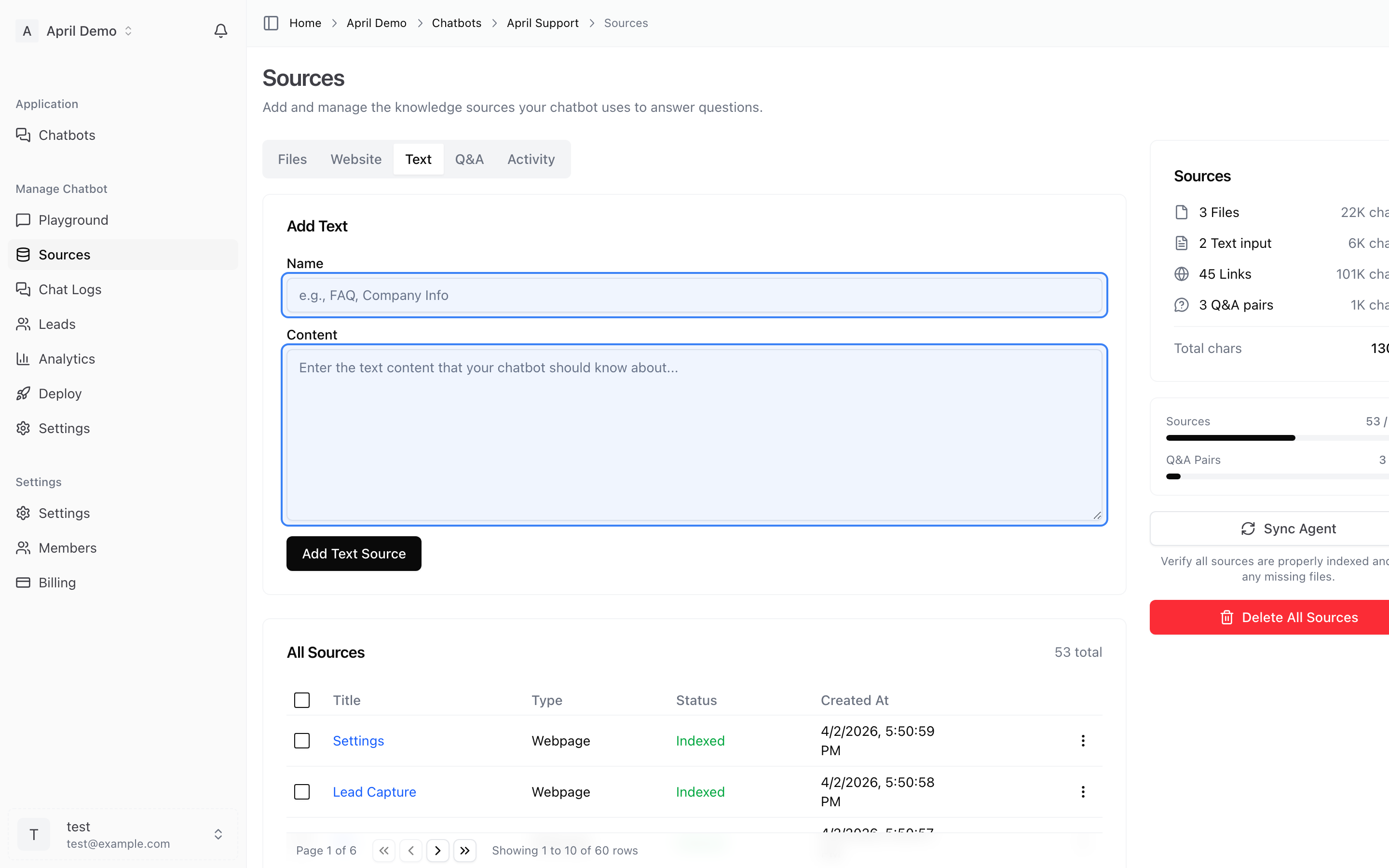
Task: Click the Content textarea resize handle
Action: (x=1097, y=515)
